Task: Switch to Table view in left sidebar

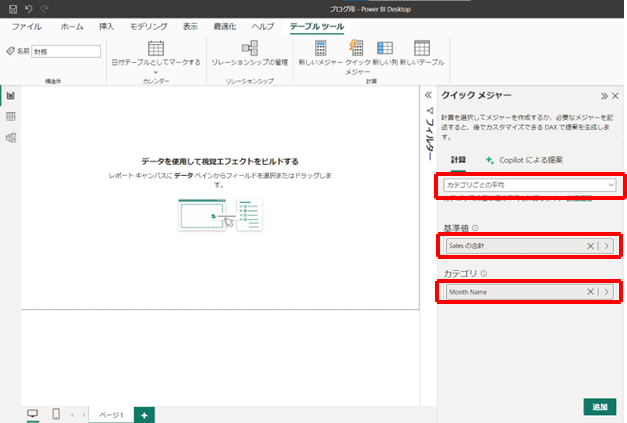Action: 10,117
